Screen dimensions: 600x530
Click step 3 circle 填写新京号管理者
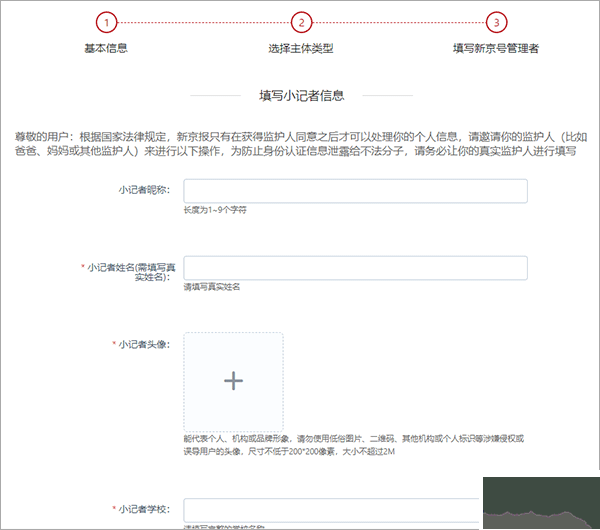[x=496, y=23]
